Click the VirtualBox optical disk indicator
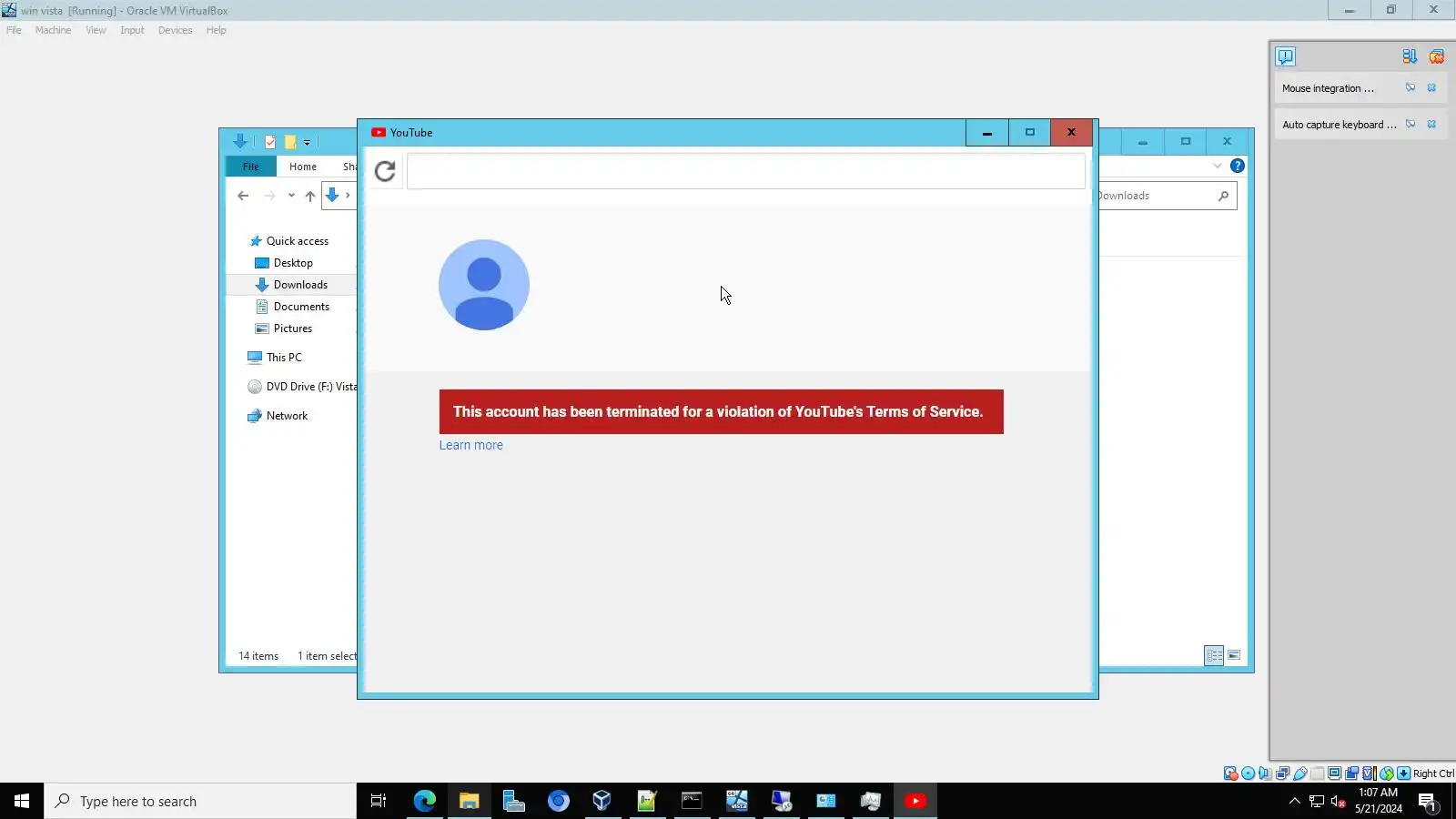Screen dimensions: 1456x819 1249,773
